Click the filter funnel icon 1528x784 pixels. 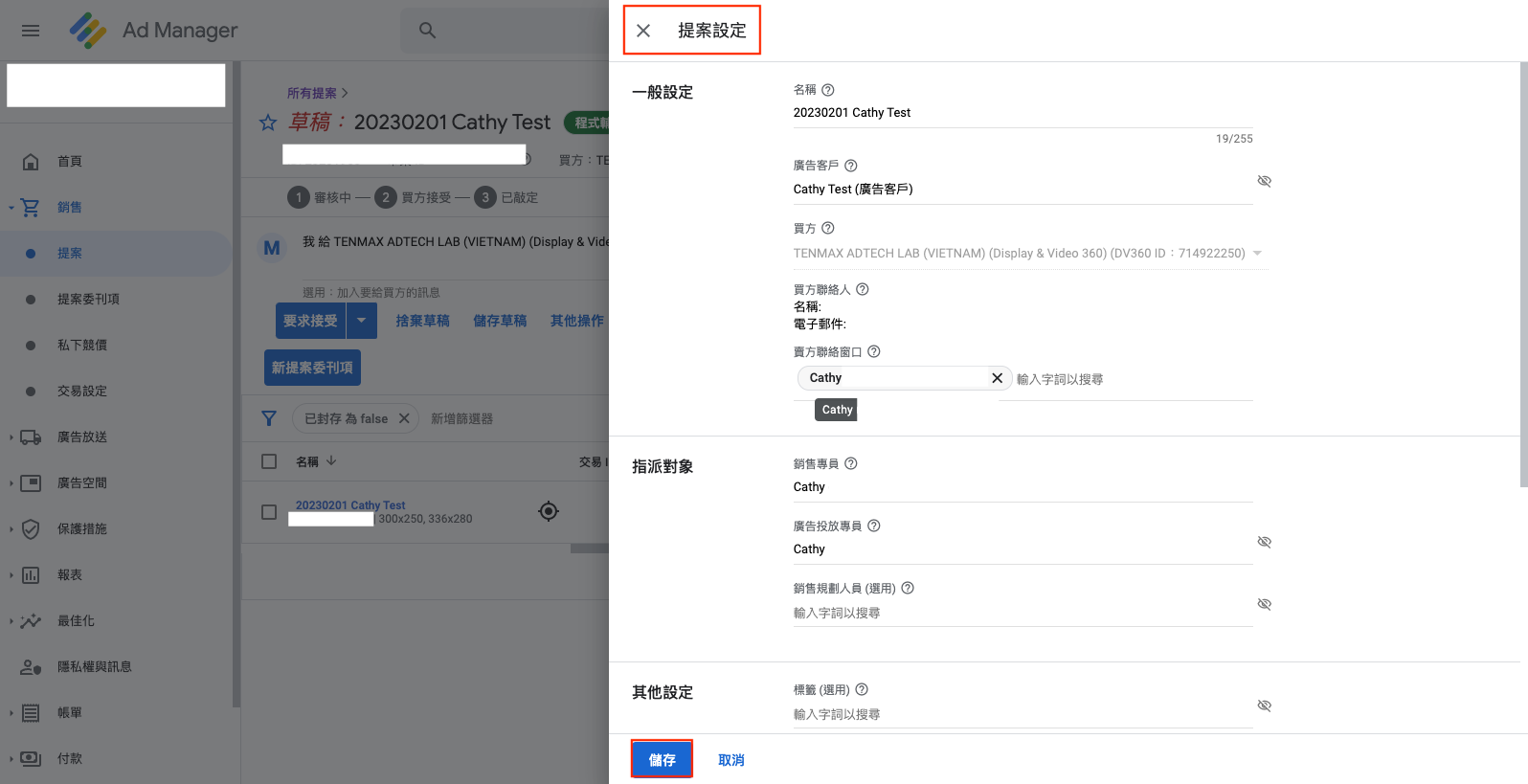[269, 418]
